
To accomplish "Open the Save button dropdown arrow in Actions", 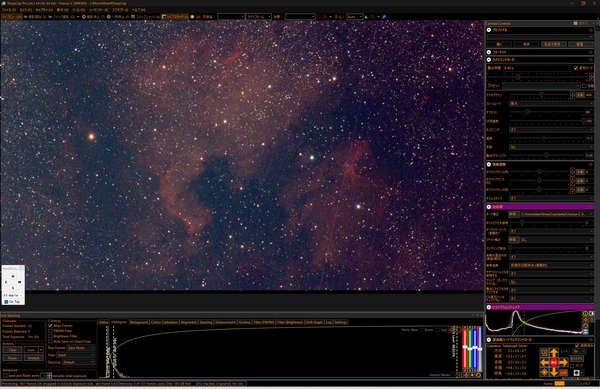I will tap(41, 350).
